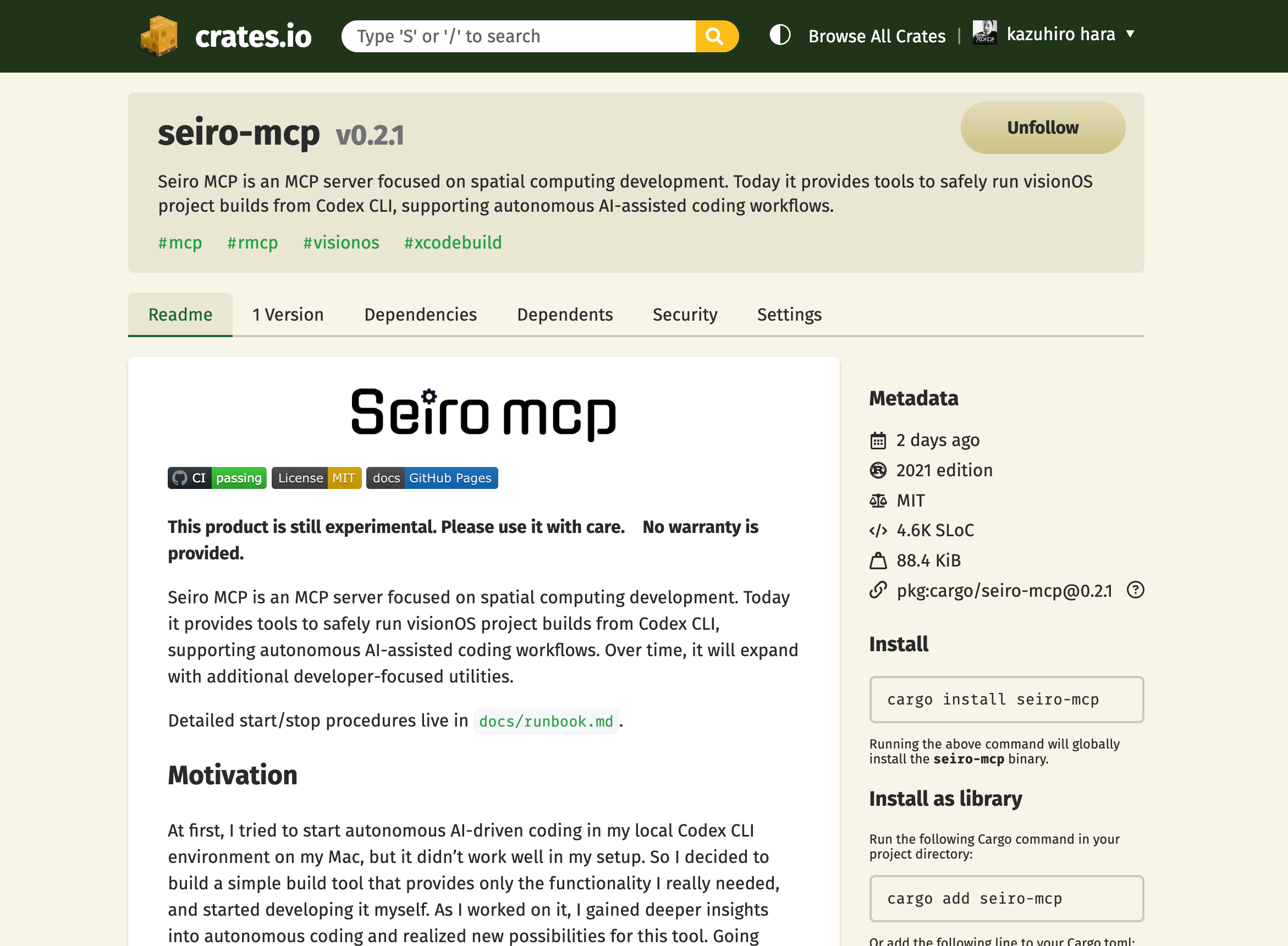
Task: Open Browse All Crates
Action: point(877,36)
